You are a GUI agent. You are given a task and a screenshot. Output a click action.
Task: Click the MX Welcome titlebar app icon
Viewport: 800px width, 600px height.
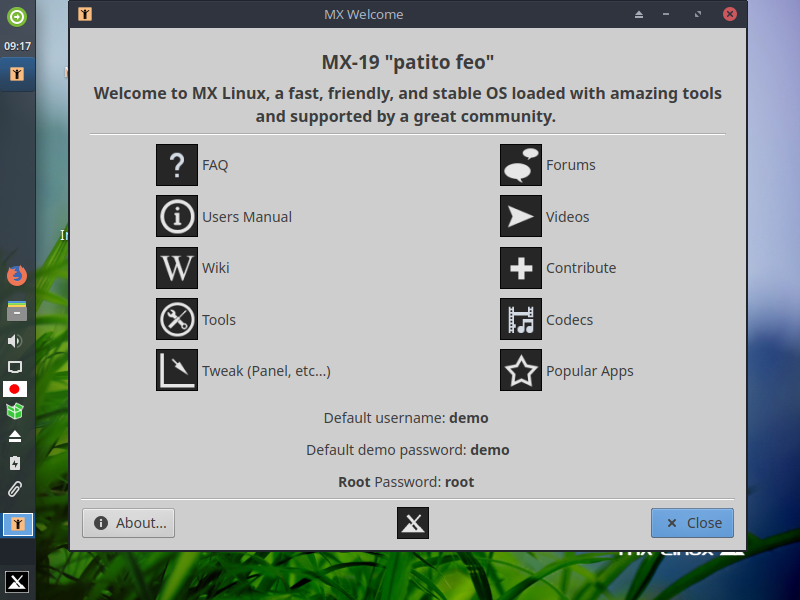(85, 14)
